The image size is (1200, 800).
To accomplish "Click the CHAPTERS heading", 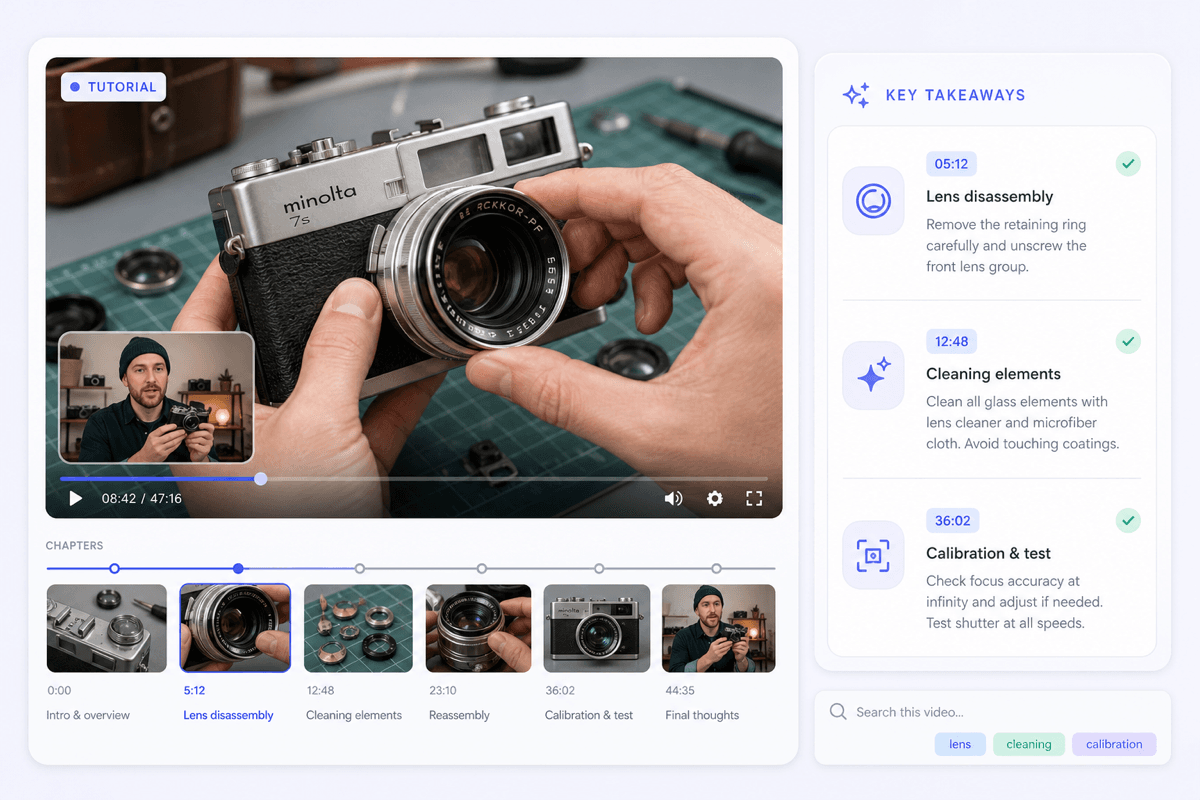I will [x=74, y=546].
